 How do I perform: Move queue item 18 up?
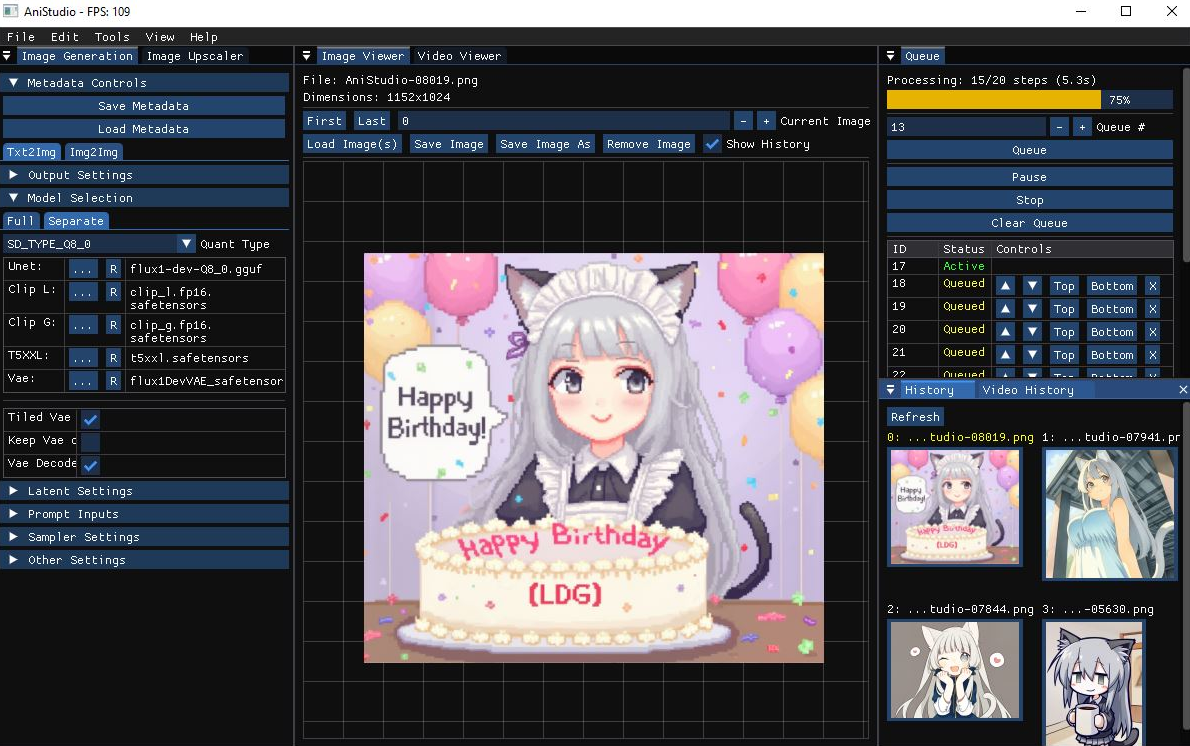tap(1006, 286)
